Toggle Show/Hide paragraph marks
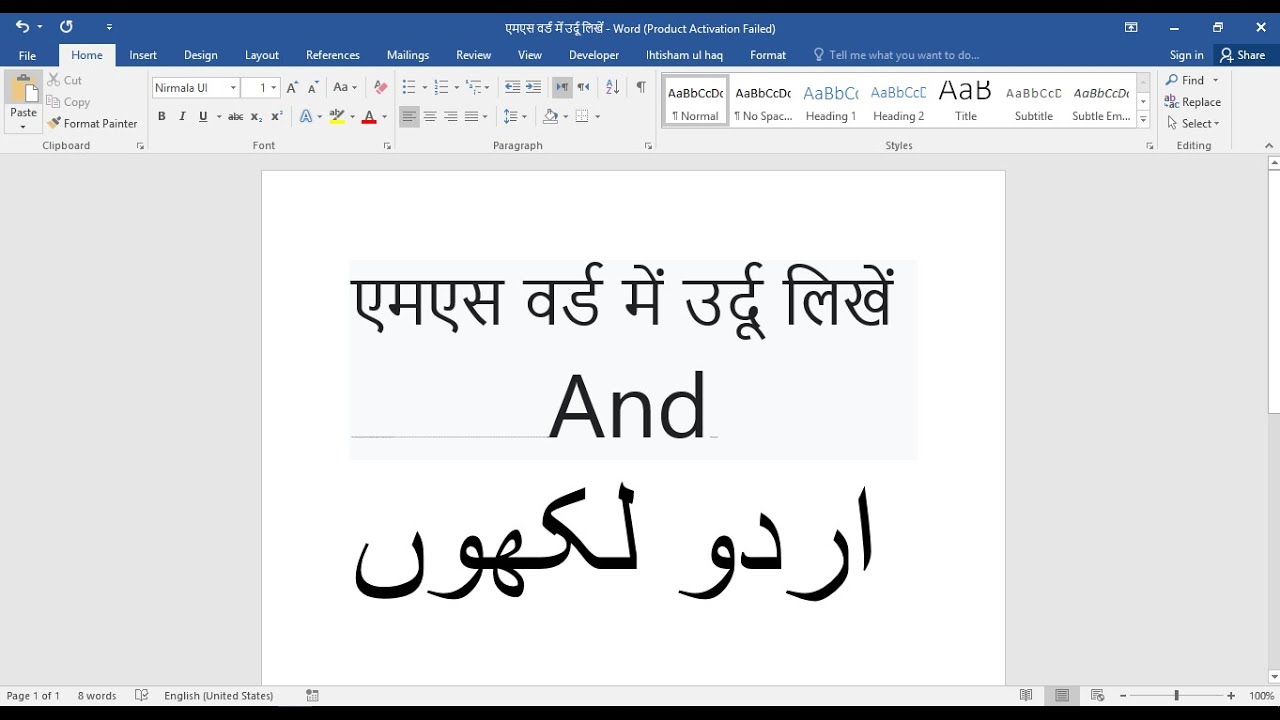1280x720 pixels. pos(641,88)
